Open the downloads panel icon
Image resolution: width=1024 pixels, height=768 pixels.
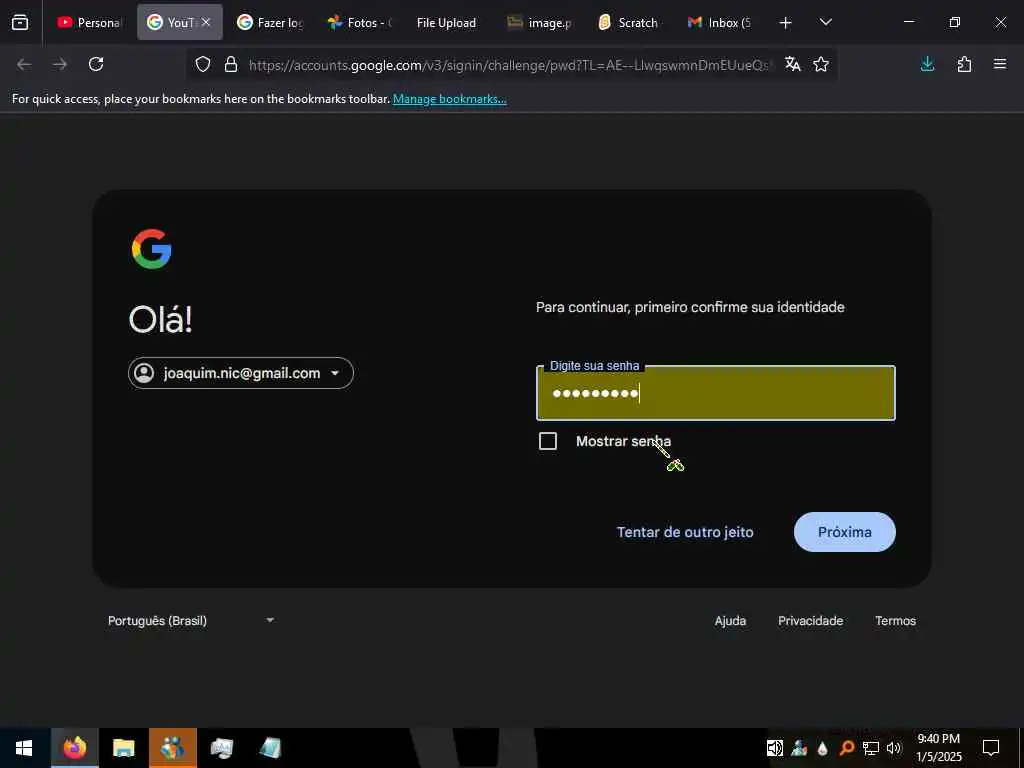click(927, 64)
